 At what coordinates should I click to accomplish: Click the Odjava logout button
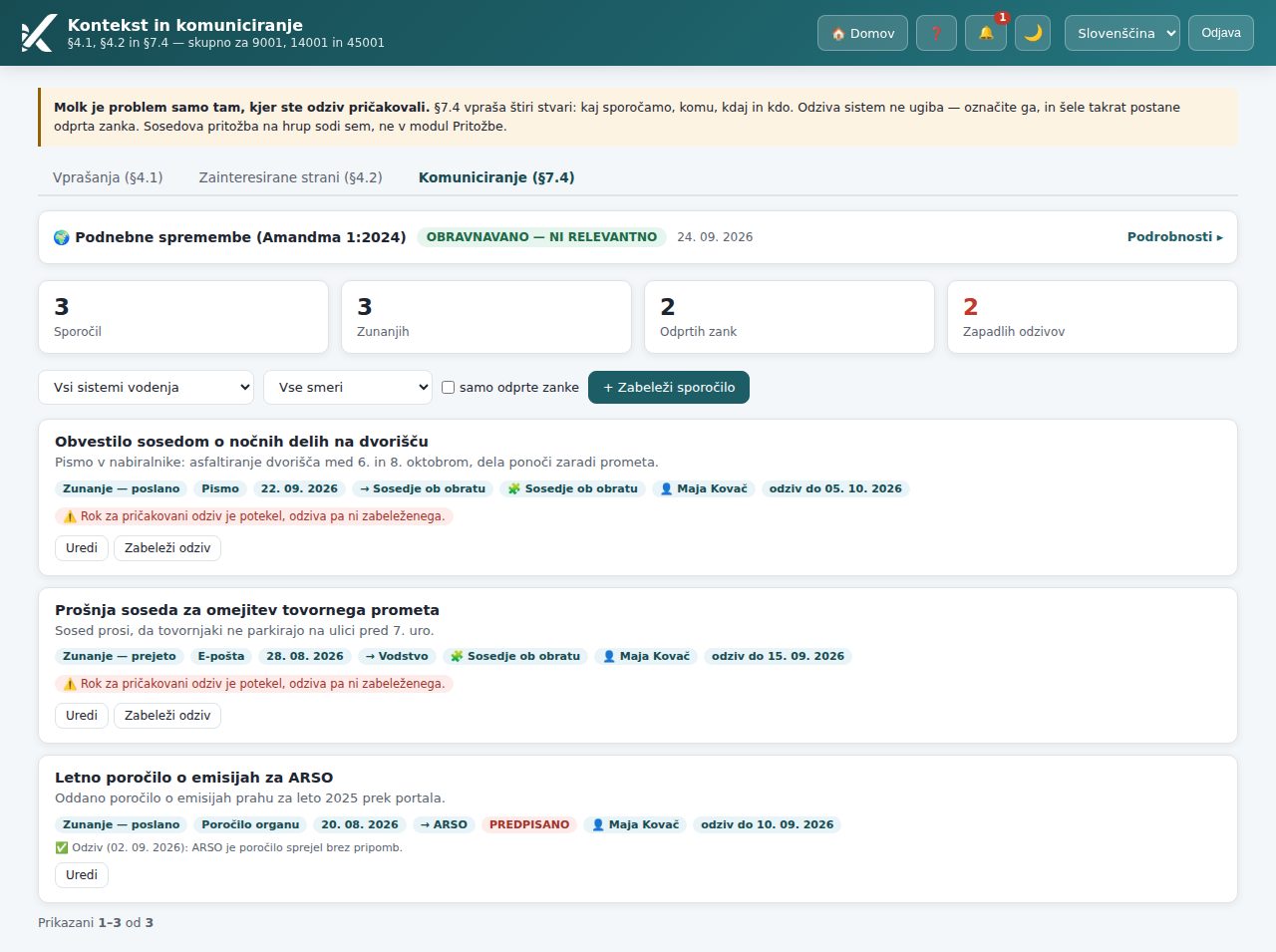1221,33
